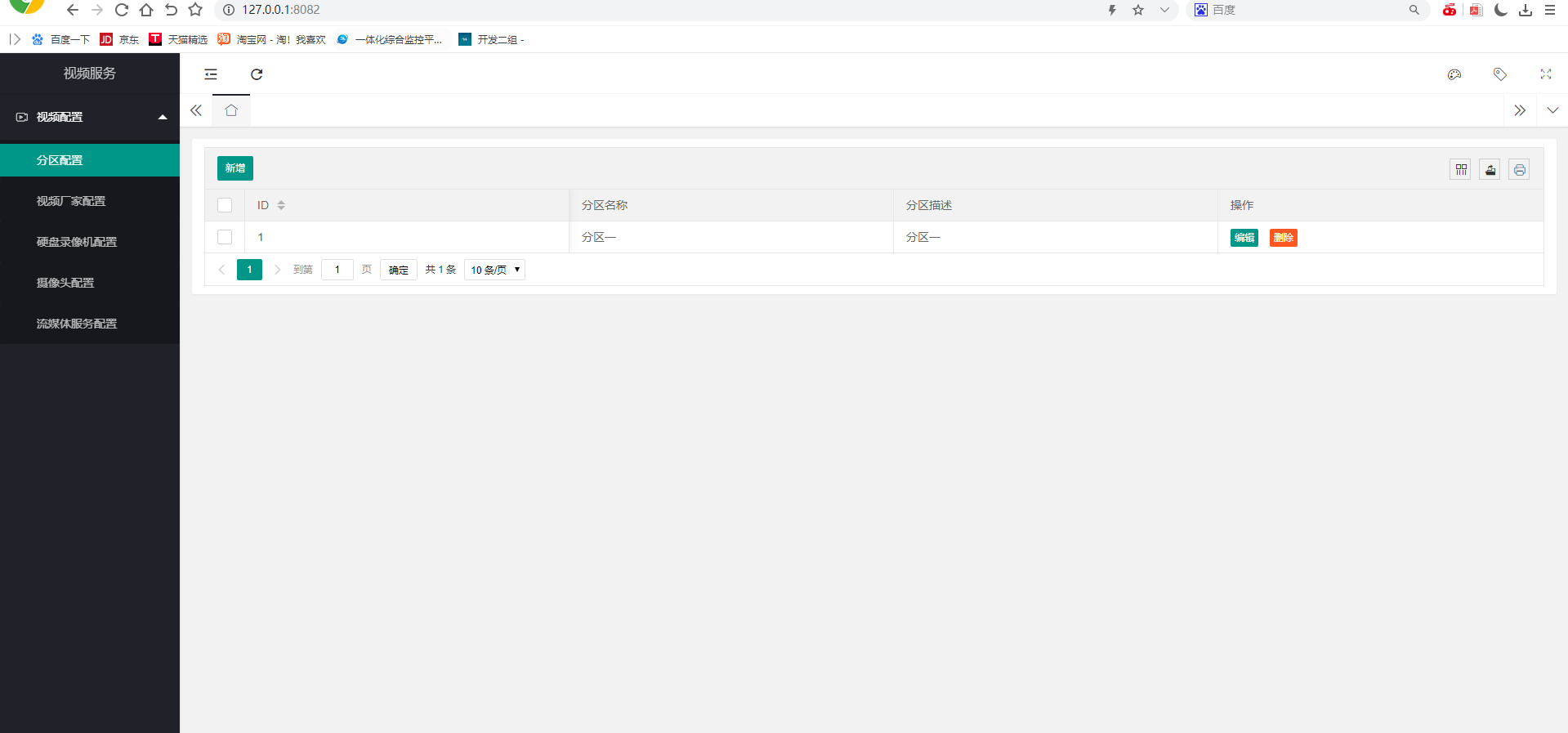Click the table print icon
Viewport: 1568px width, 733px height.
[1519, 170]
